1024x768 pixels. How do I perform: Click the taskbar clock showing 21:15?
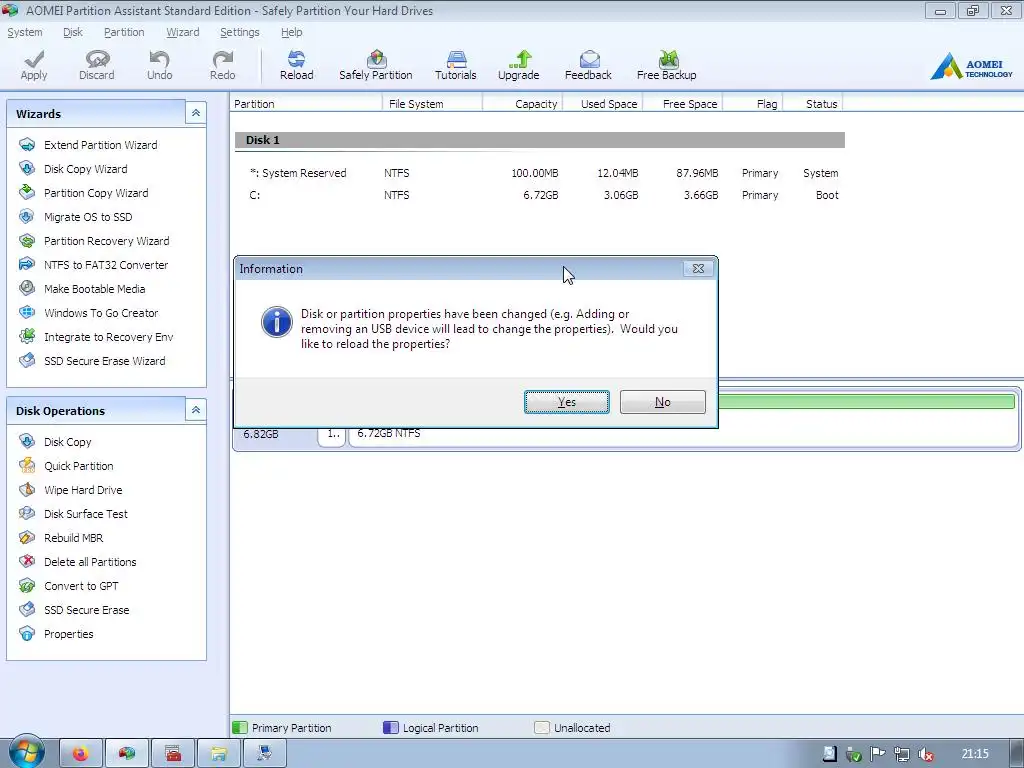click(x=975, y=754)
